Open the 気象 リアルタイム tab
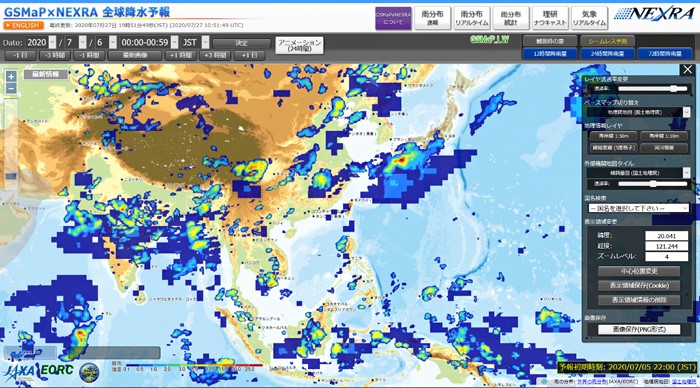The width and height of the screenshot is (700, 388). point(589,18)
